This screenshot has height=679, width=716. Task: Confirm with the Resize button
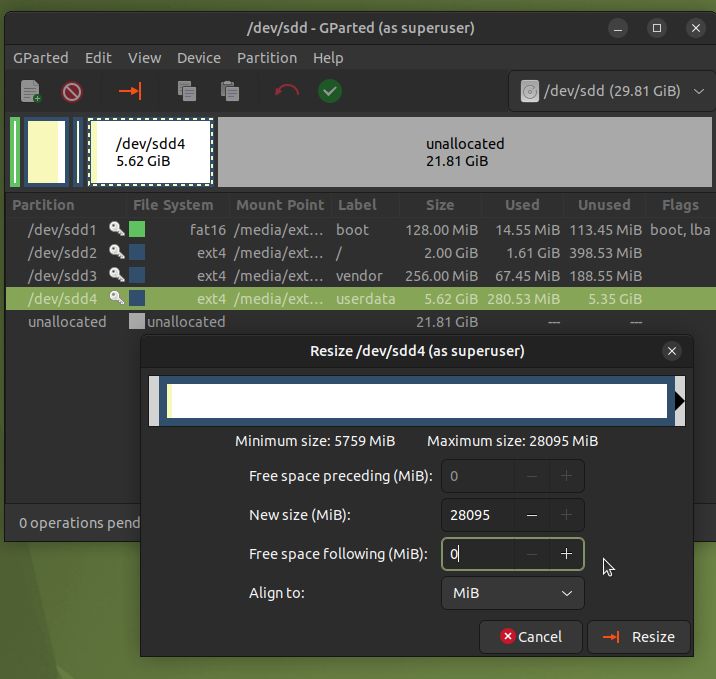pyautogui.click(x=639, y=637)
